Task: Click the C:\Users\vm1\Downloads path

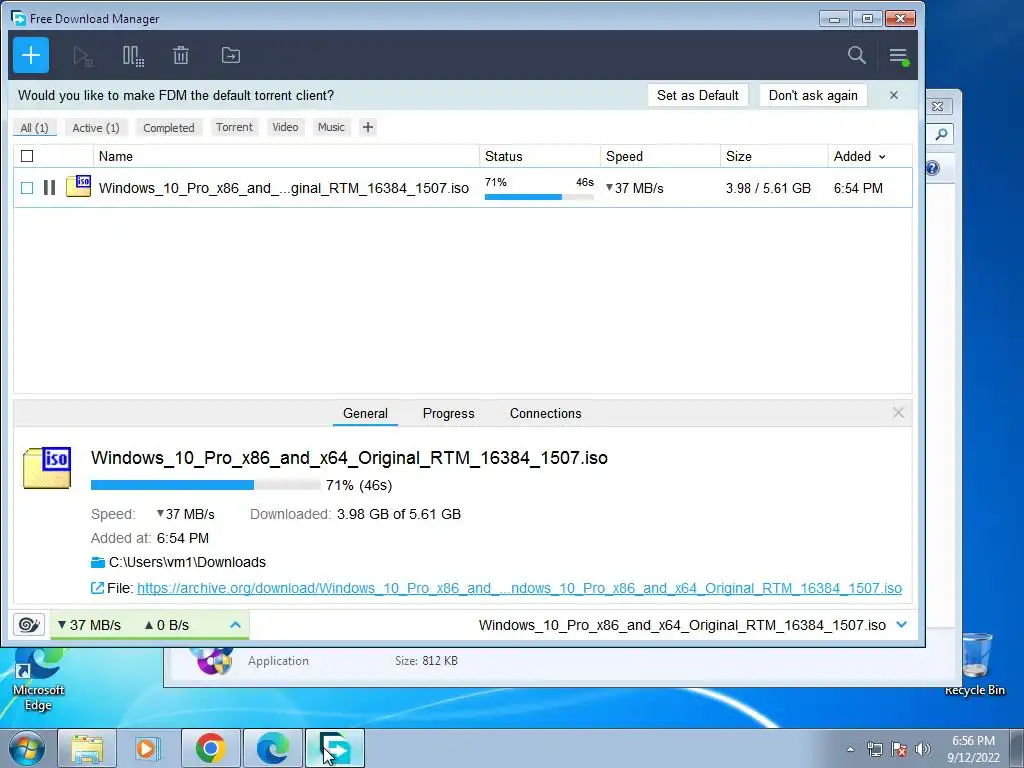Action: coord(187,562)
